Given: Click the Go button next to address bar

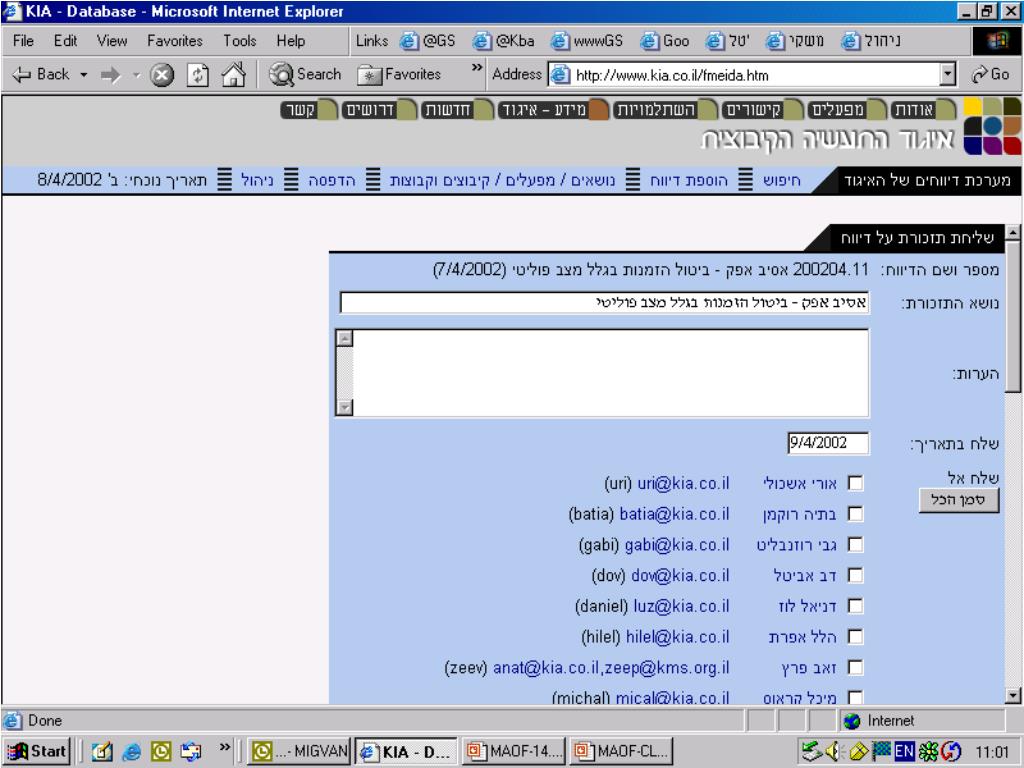Looking at the screenshot, I should point(991,74).
